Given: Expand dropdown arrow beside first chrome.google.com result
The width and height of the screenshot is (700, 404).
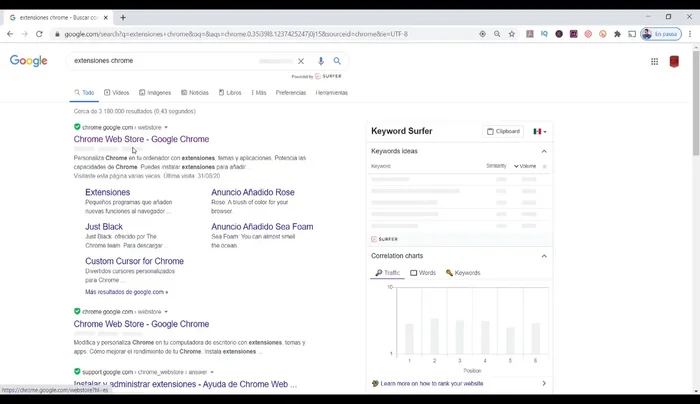Looking at the screenshot, I should point(166,128).
